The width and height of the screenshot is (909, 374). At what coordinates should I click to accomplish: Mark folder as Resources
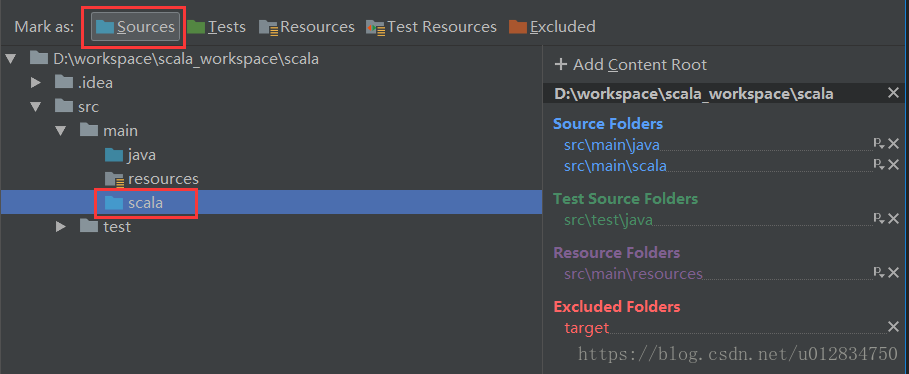[307, 27]
